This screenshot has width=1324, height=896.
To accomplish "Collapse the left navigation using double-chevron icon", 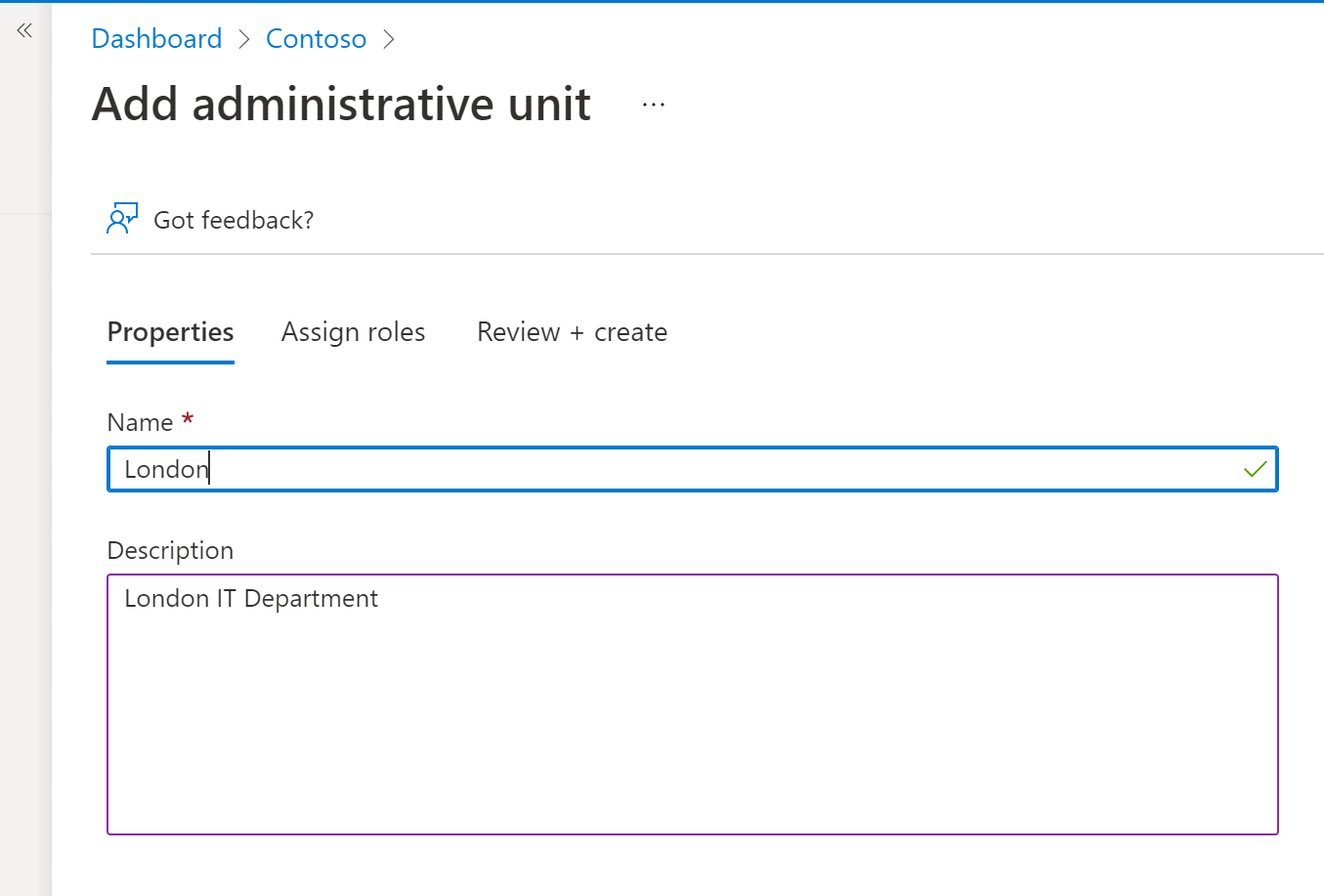I will point(24,31).
